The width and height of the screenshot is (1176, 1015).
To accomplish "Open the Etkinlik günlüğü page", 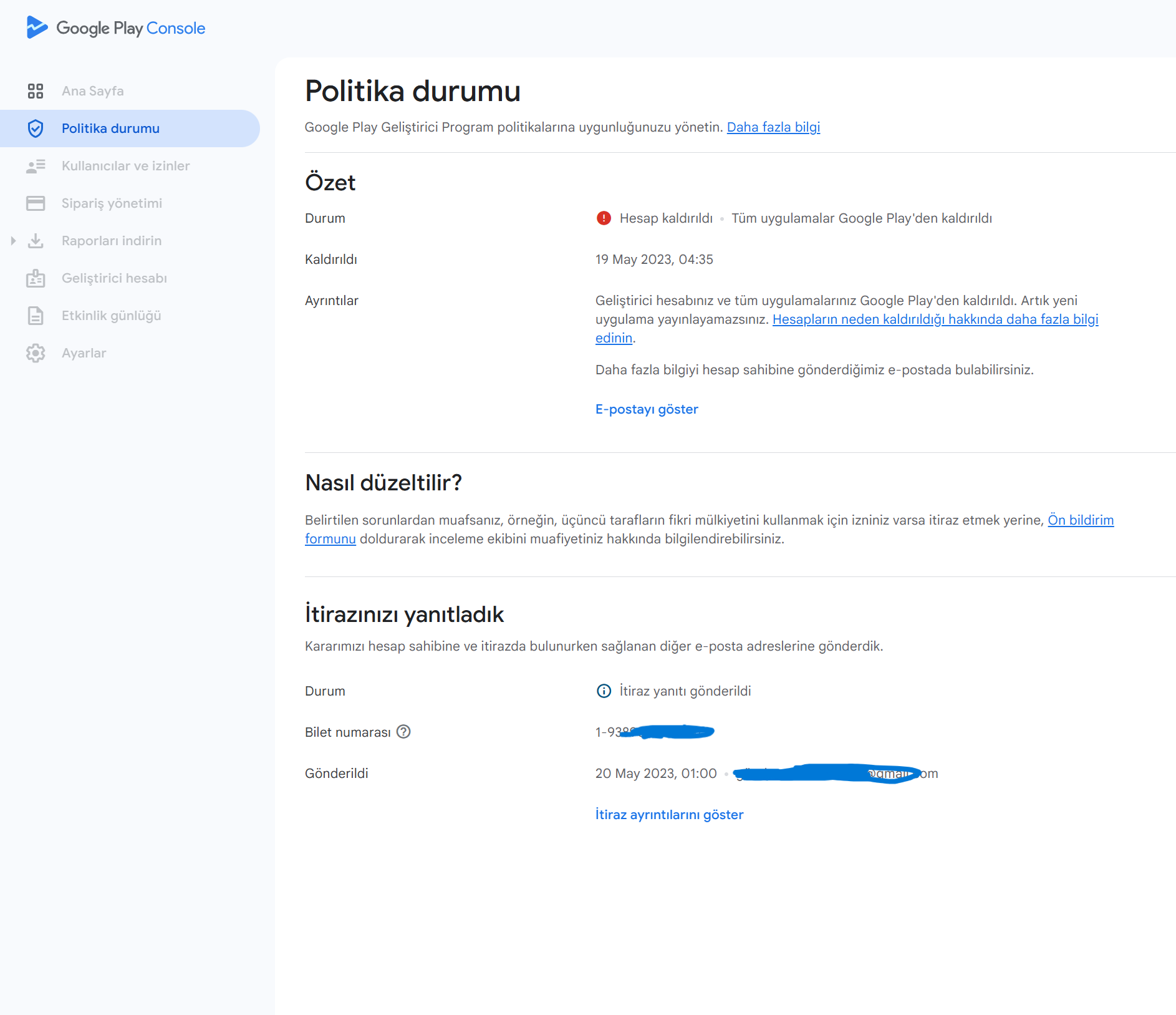I will (130, 316).
